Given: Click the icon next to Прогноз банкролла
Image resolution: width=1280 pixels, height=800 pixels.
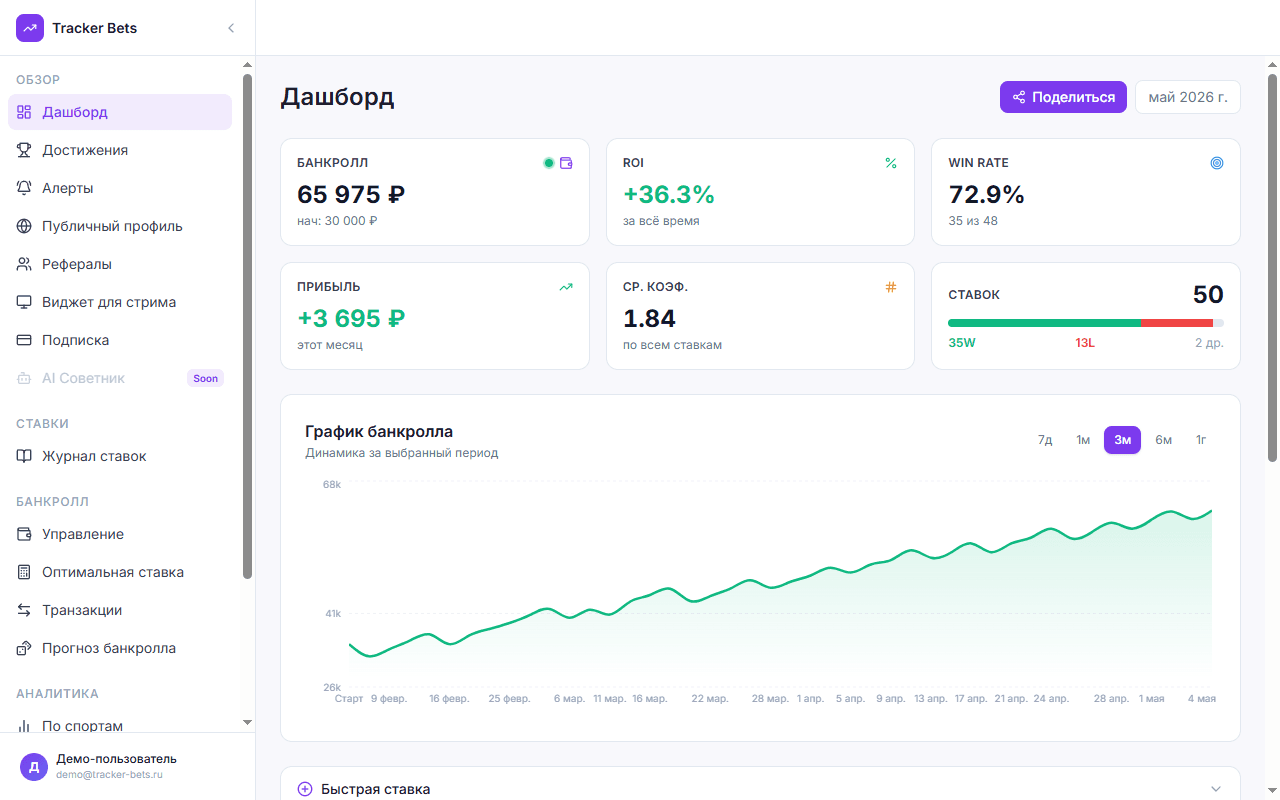Looking at the screenshot, I should pos(24,648).
